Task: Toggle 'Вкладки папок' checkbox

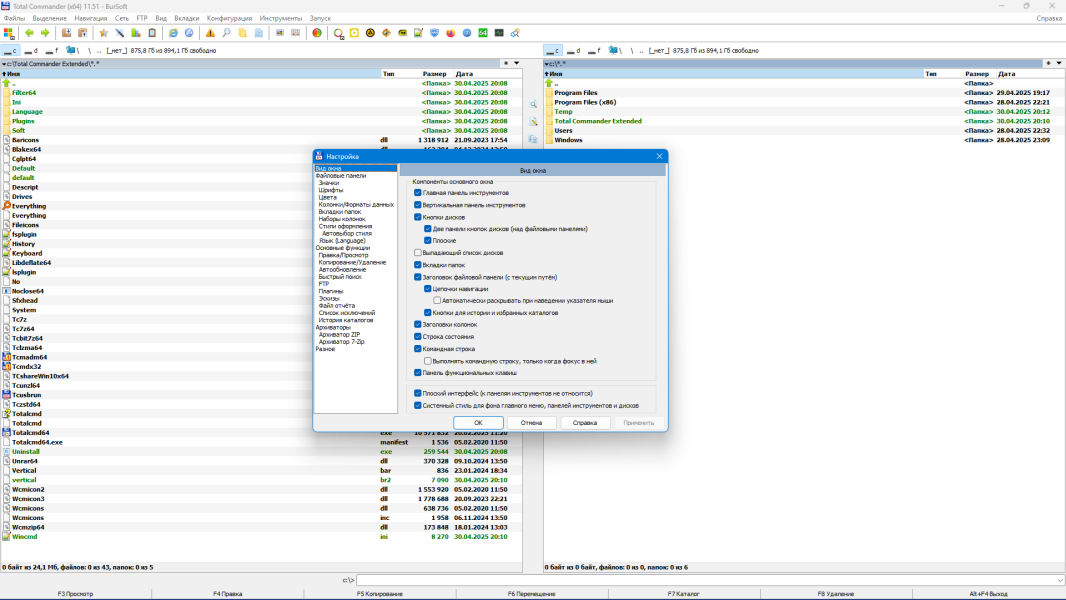Action: click(x=417, y=265)
